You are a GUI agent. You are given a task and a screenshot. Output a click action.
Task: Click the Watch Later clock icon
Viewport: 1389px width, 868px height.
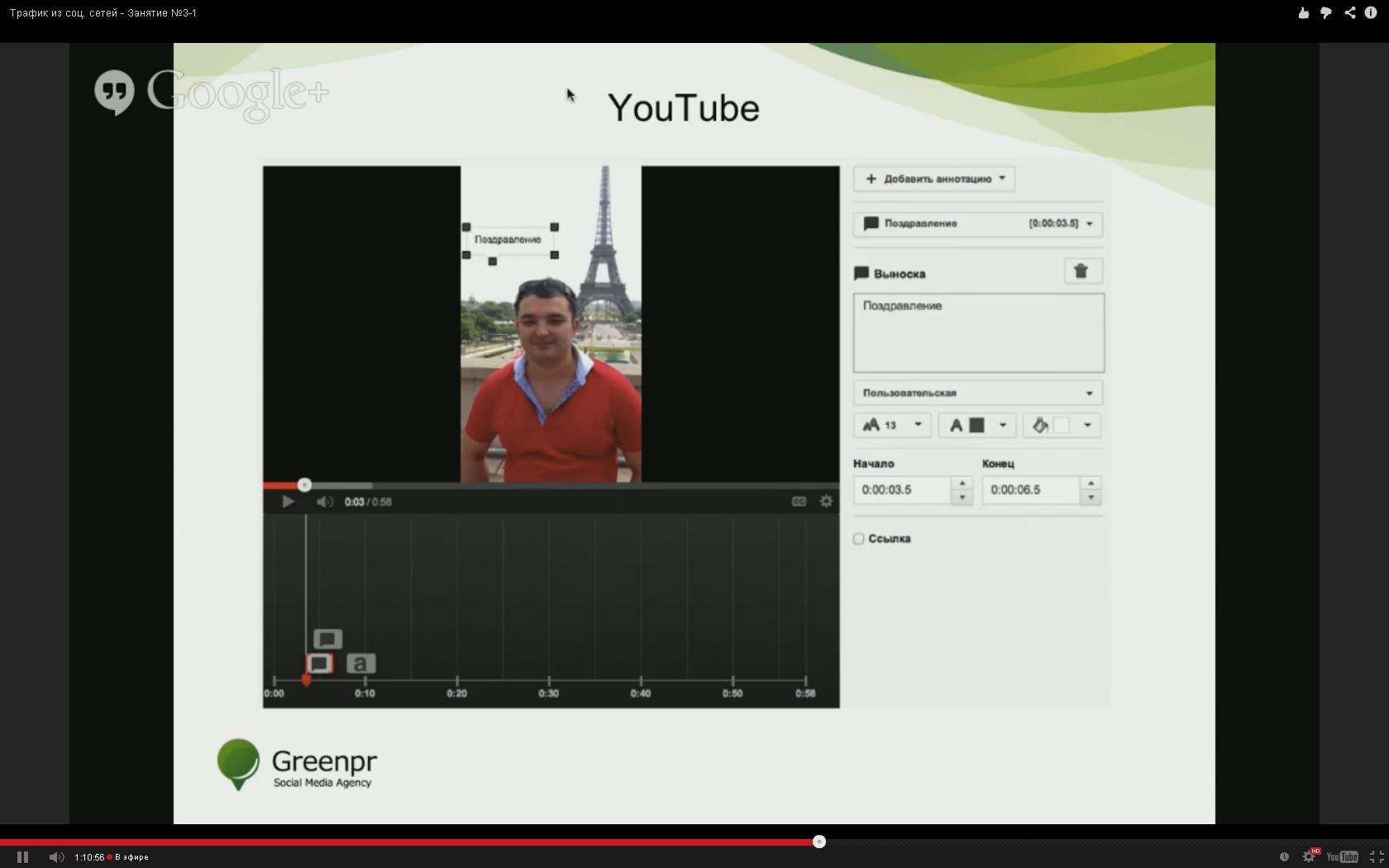pyautogui.click(x=1284, y=856)
